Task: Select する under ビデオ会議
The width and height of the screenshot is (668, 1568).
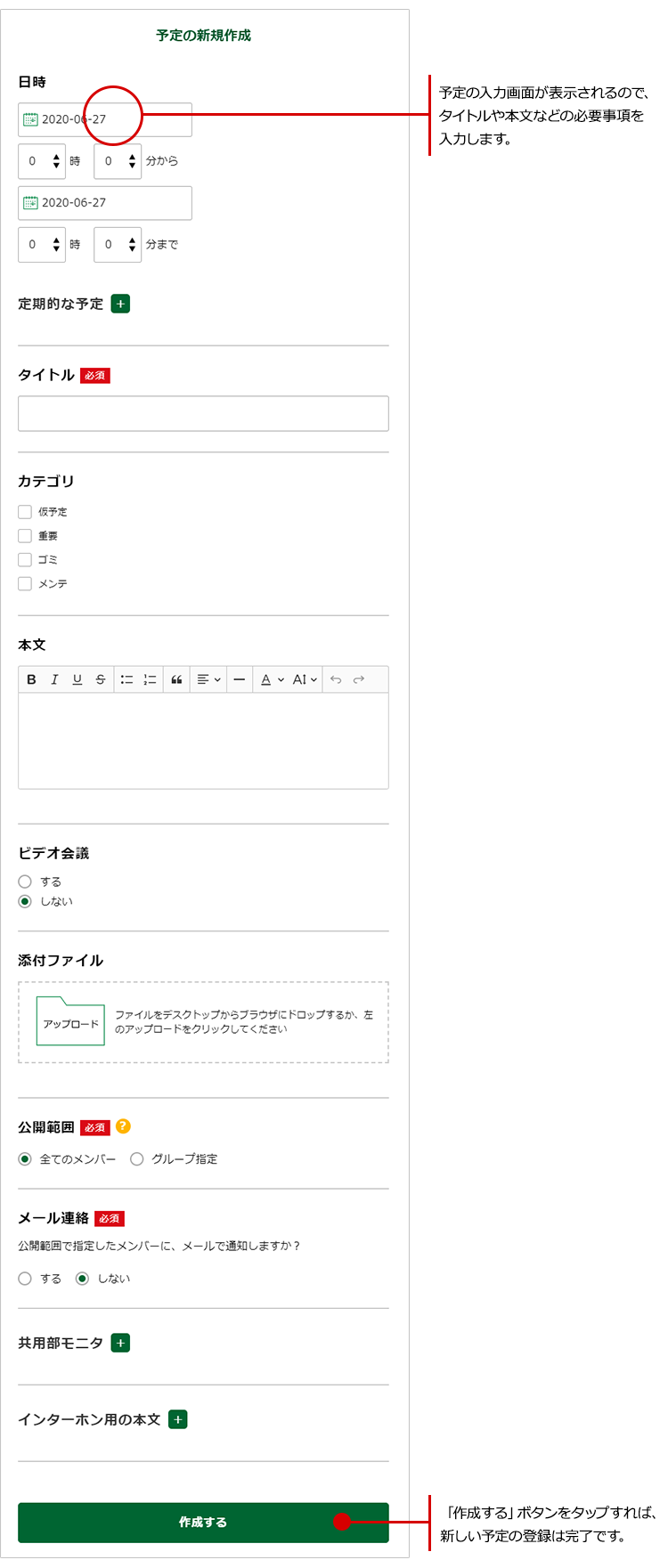Action: [x=25, y=881]
